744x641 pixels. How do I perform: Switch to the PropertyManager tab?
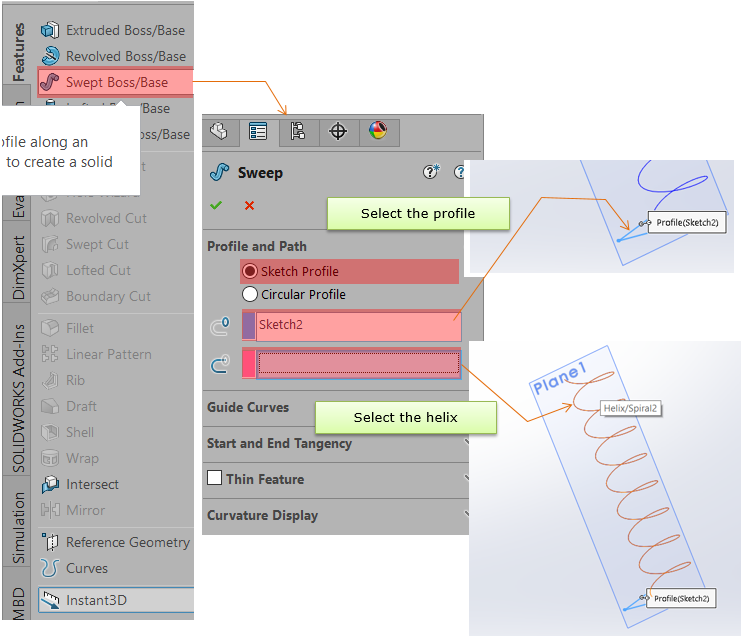259,131
